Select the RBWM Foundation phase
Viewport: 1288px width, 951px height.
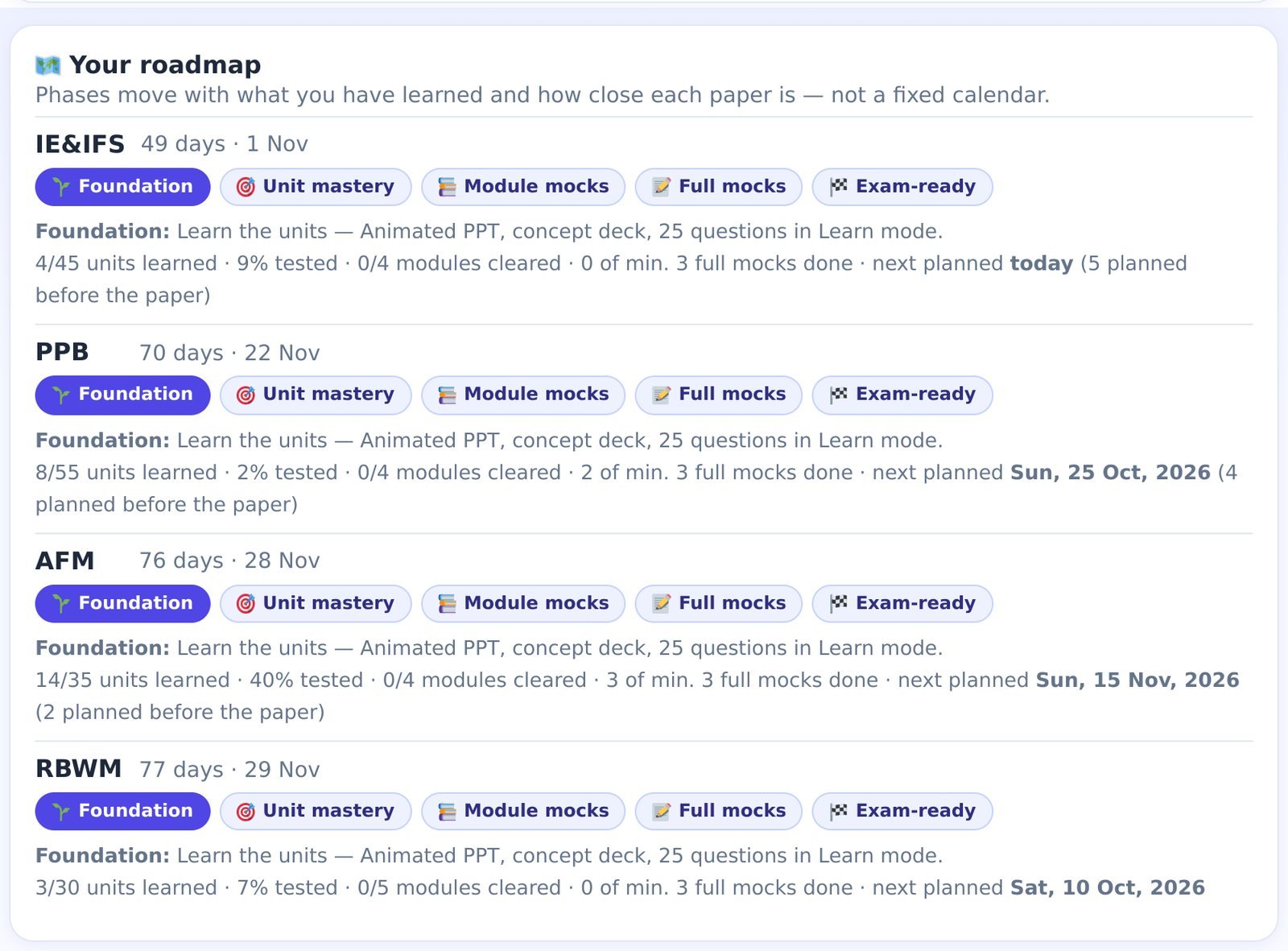tap(122, 811)
